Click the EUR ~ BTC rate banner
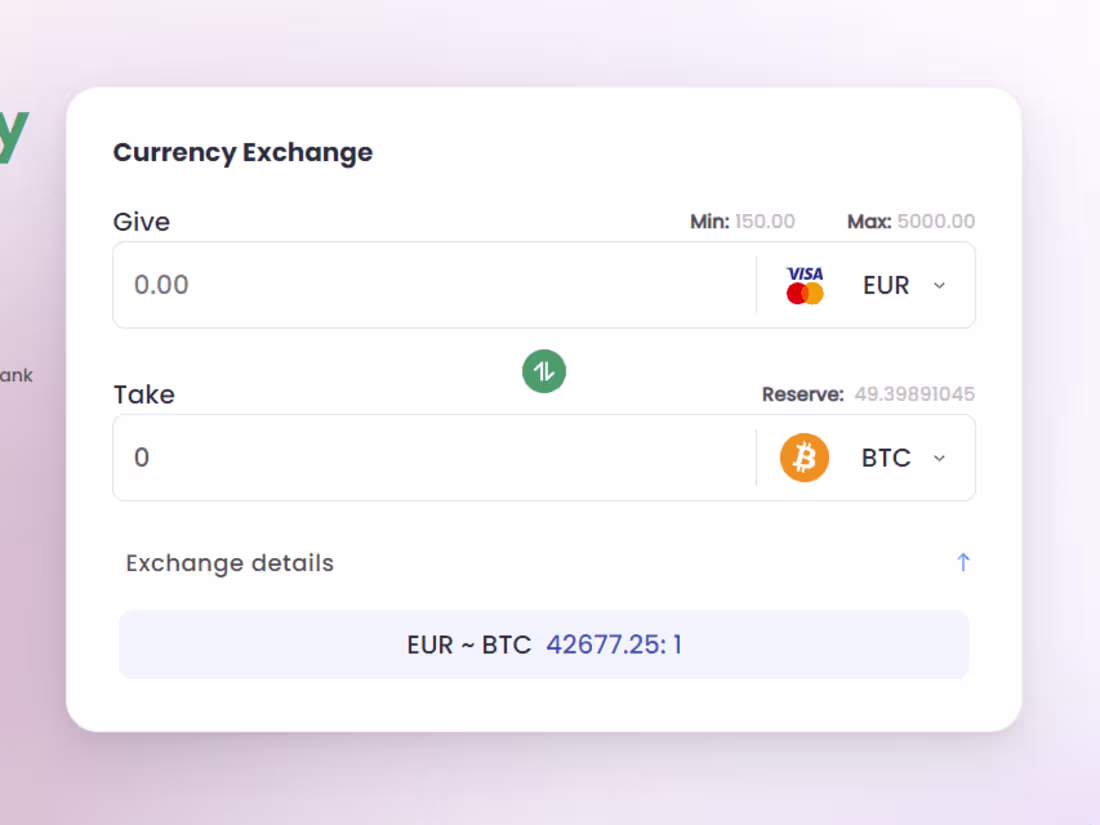 tap(545, 644)
